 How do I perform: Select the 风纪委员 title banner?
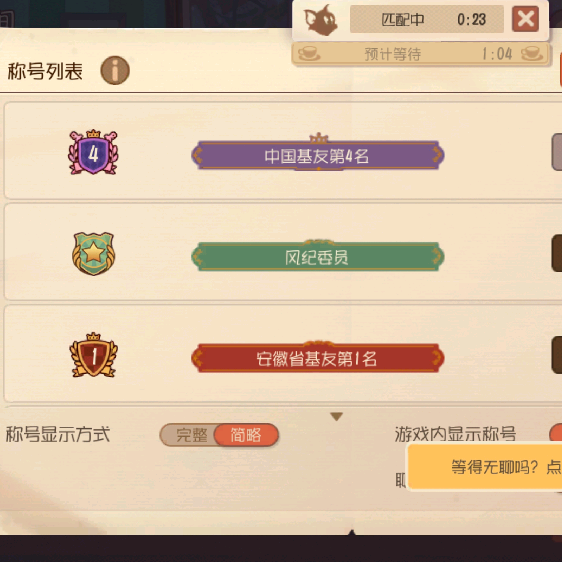(318, 256)
